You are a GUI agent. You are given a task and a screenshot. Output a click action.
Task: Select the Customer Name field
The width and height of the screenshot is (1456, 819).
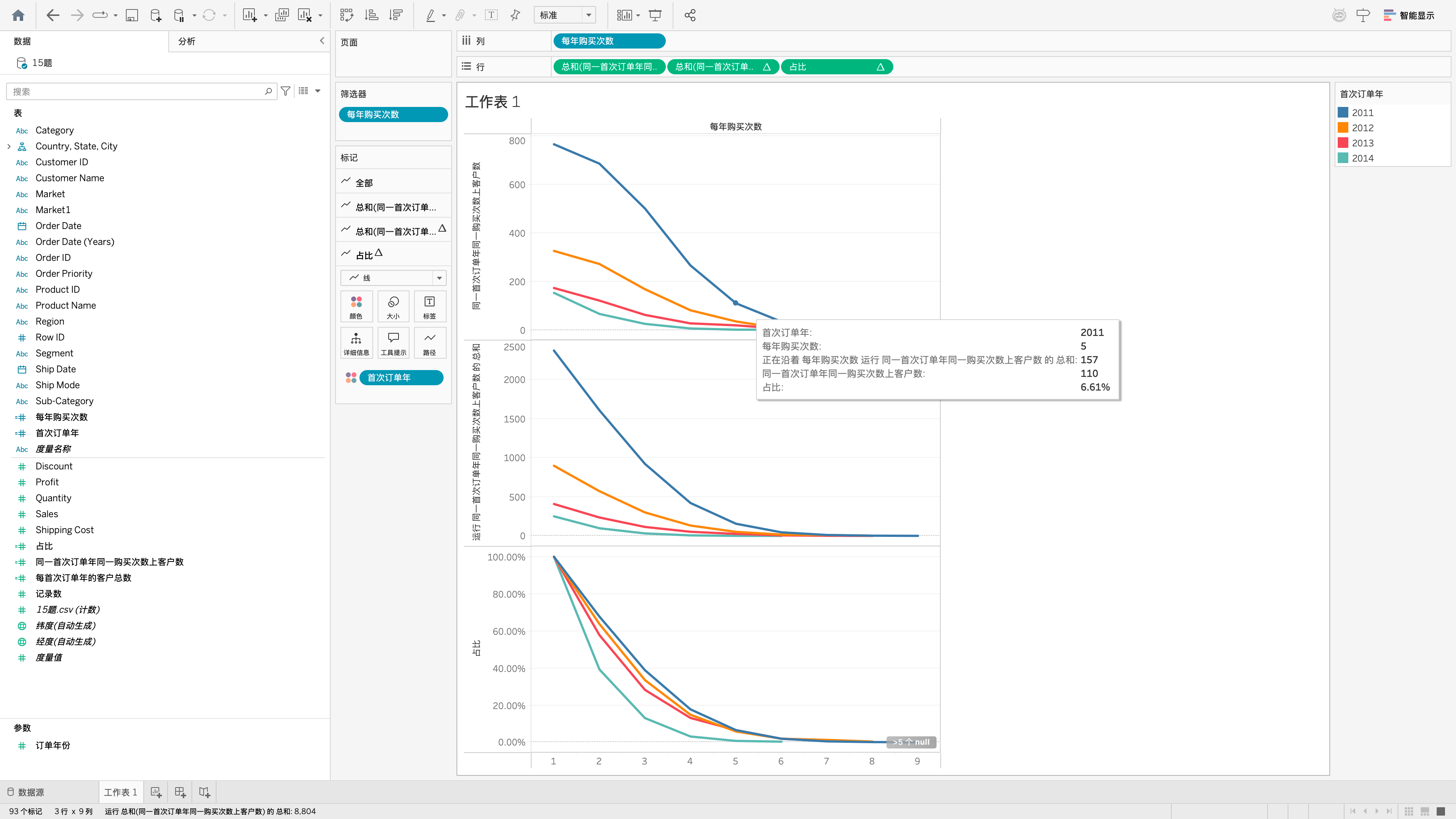(69, 178)
